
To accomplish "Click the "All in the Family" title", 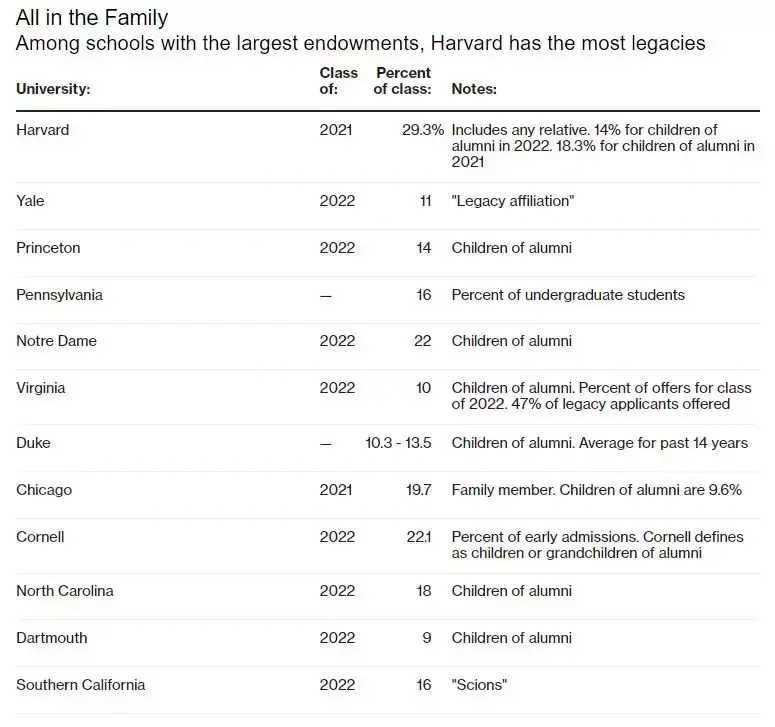I will (x=92, y=17).
